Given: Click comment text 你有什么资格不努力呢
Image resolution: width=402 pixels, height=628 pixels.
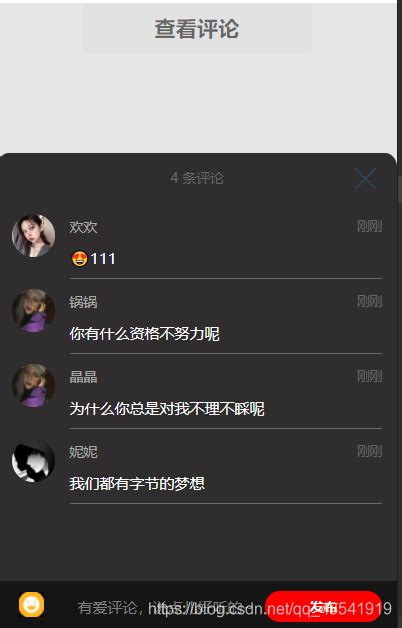Looking at the screenshot, I should point(145,334).
